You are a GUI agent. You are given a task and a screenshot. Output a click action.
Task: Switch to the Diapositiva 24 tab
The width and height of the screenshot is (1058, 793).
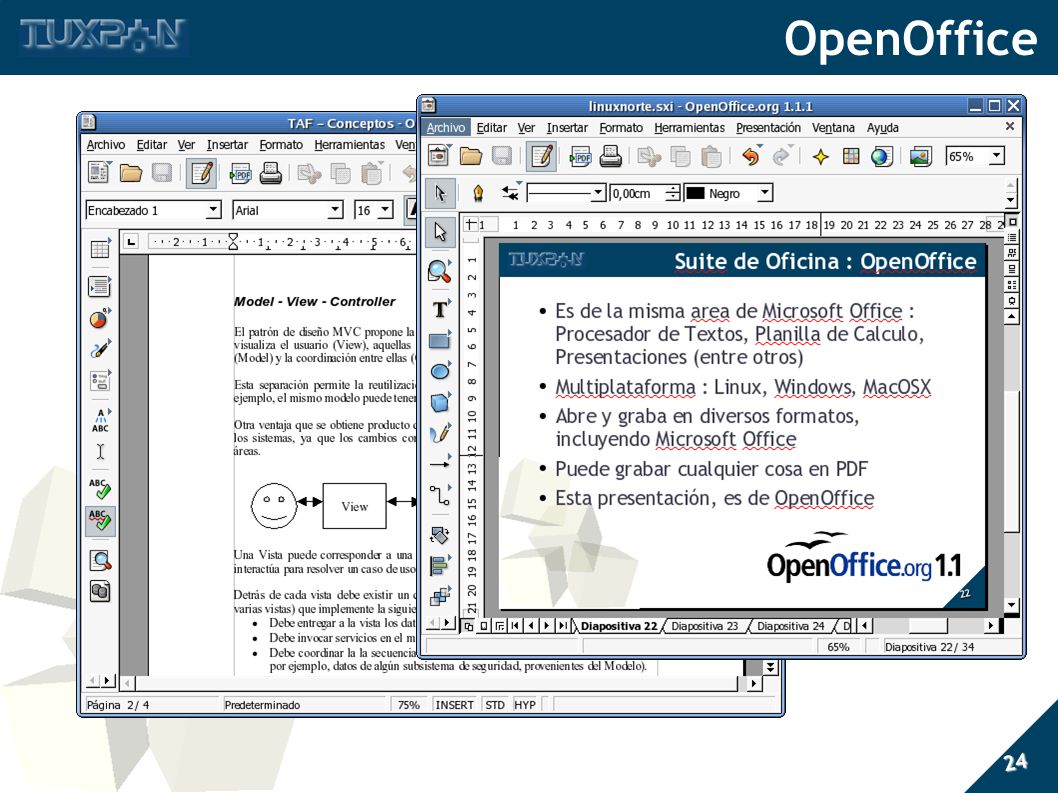click(790, 626)
